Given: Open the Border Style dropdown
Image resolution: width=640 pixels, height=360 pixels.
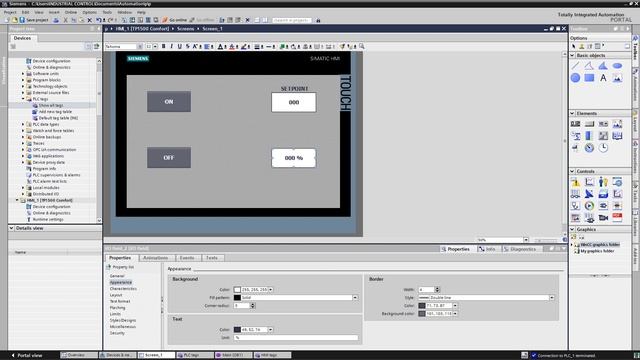Looking at the screenshot, I should coord(552,298).
